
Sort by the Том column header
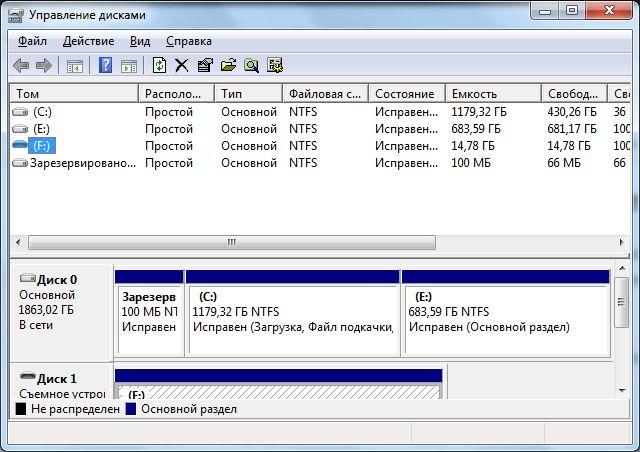coord(74,94)
